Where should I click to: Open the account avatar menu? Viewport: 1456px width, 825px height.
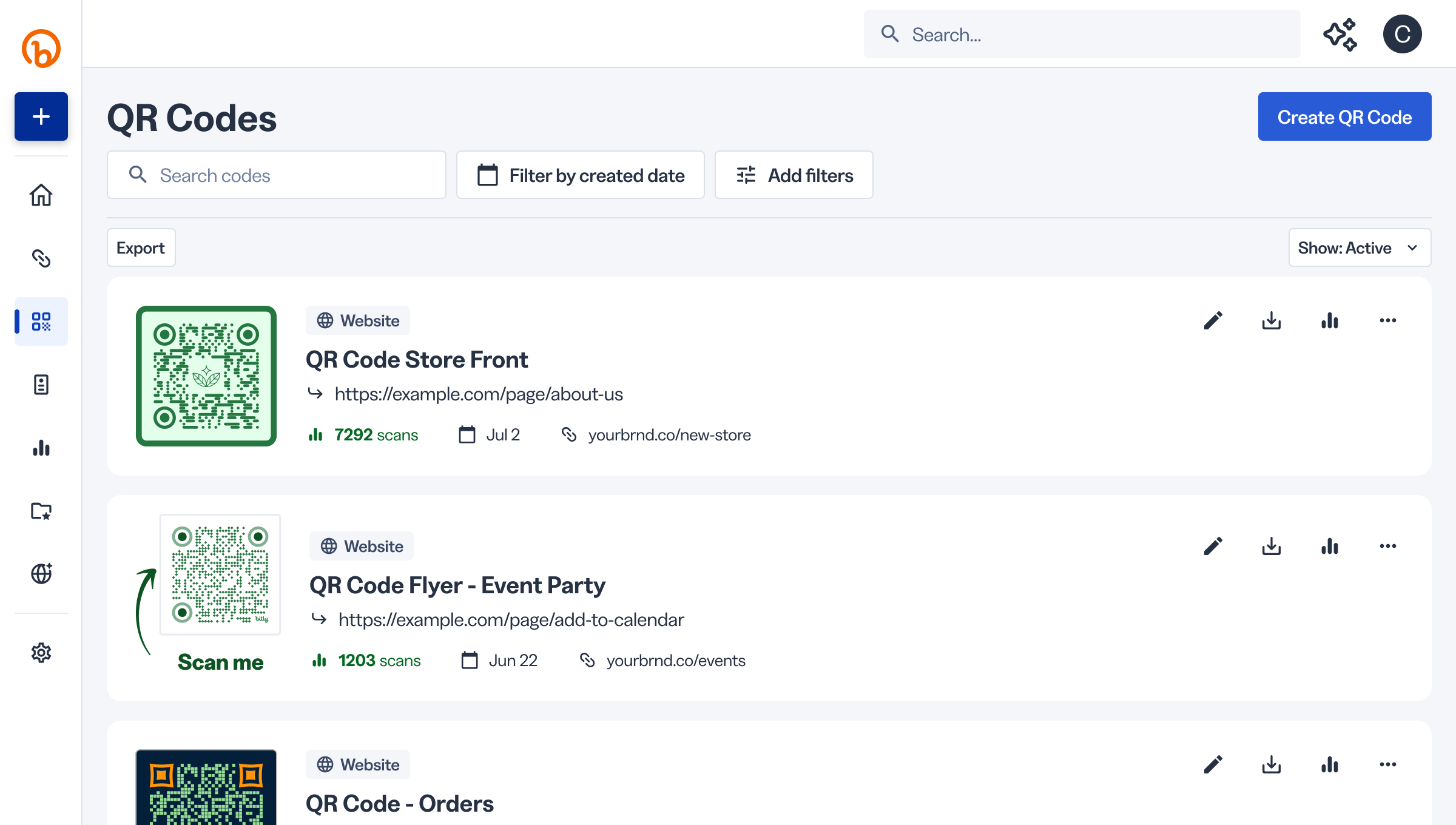pos(1402,33)
